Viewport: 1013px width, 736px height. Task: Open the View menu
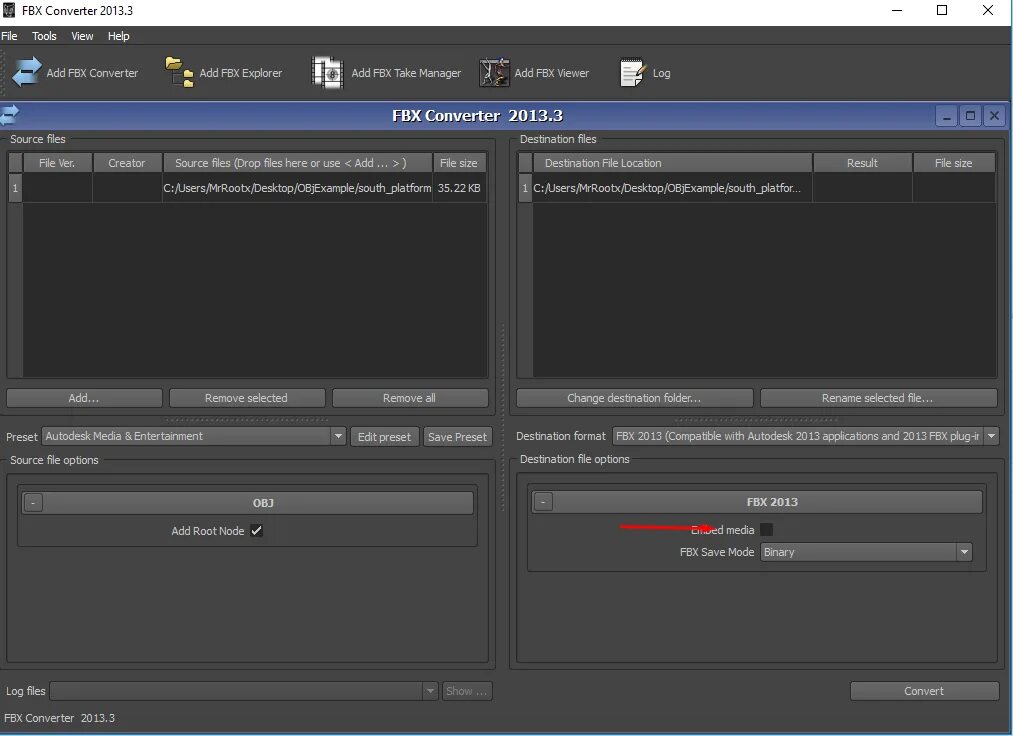point(82,36)
